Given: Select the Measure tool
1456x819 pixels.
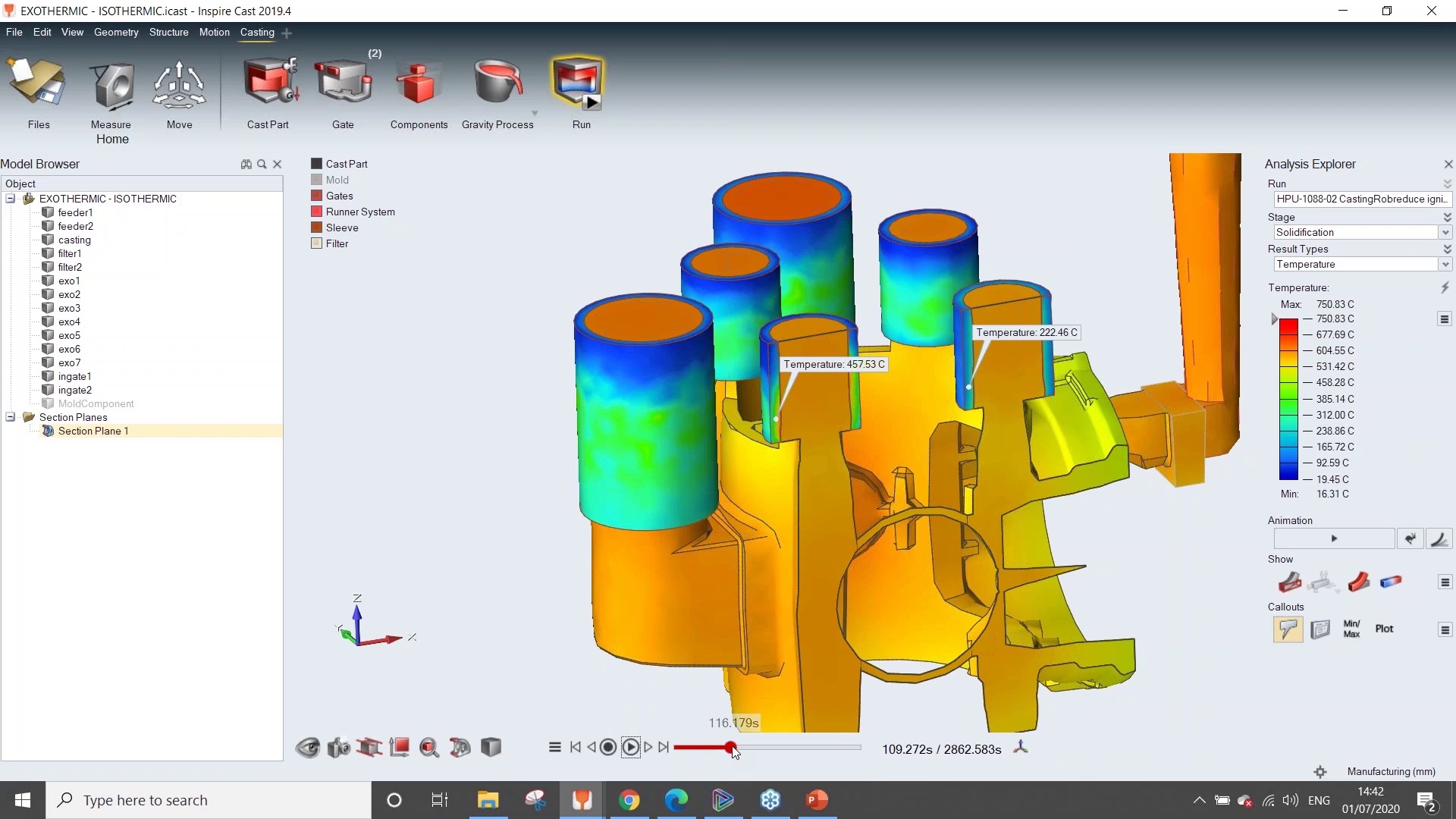Looking at the screenshot, I should click(111, 83).
